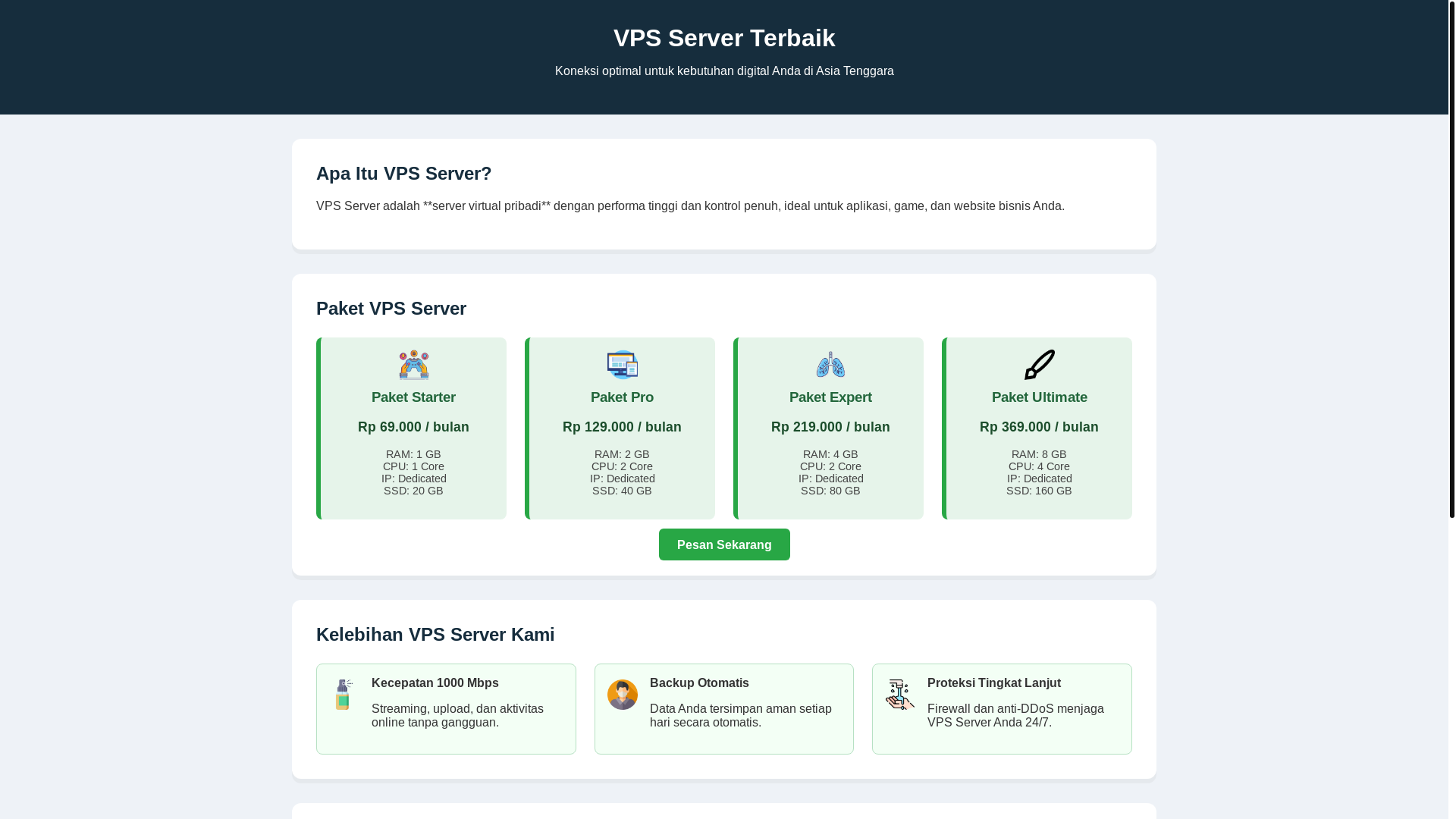Click the Kelebihan VPS Server Kami heading
This screenshot has height=819, width=1456.
(x=435, y=635)
